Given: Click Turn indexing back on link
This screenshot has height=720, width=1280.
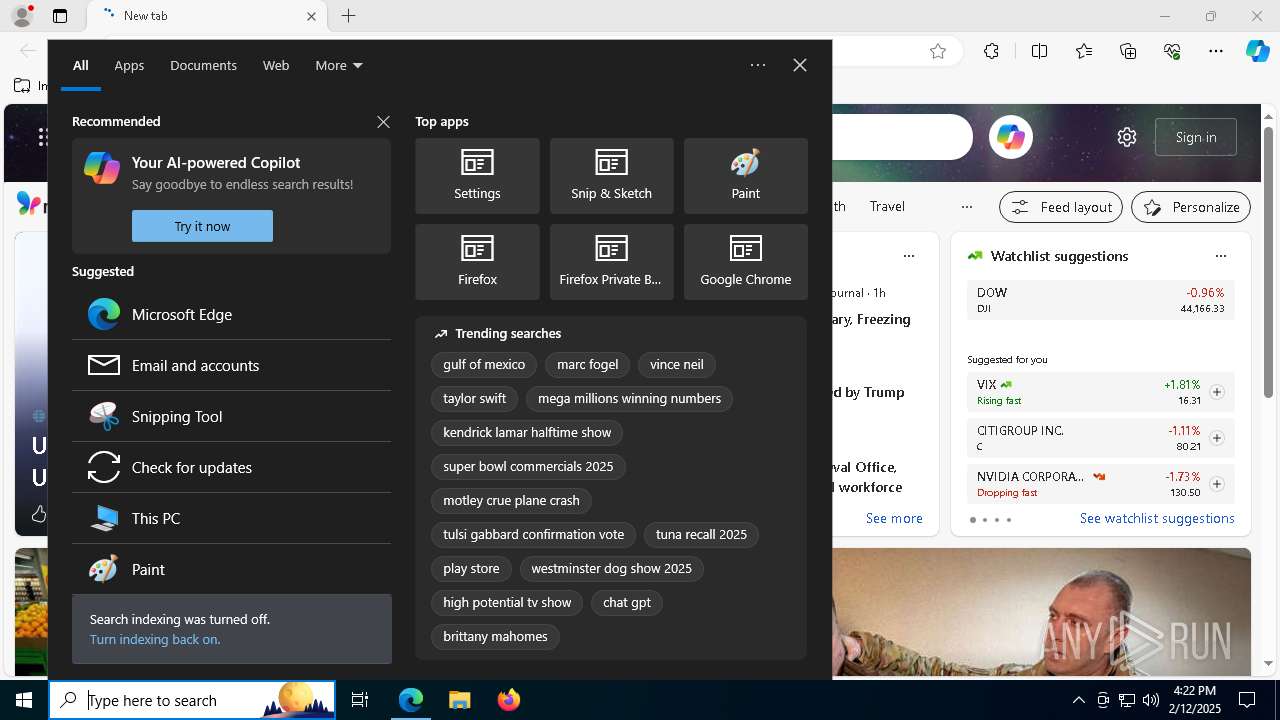Looking at the screenshot, I should tap(155, 639).
